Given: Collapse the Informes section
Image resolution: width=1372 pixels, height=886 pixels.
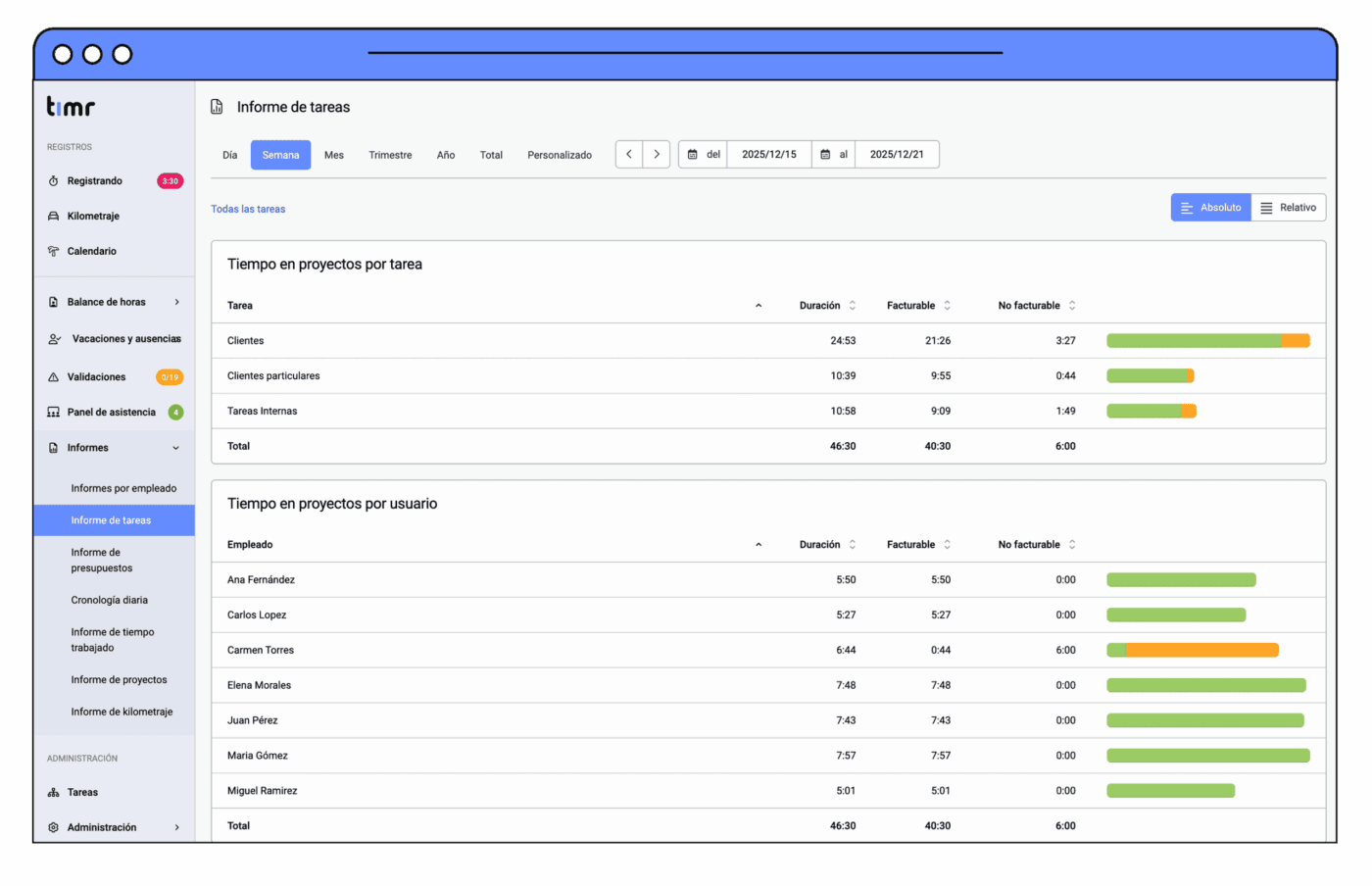Looking at the screenshot, I should click(x=176, y=449).
